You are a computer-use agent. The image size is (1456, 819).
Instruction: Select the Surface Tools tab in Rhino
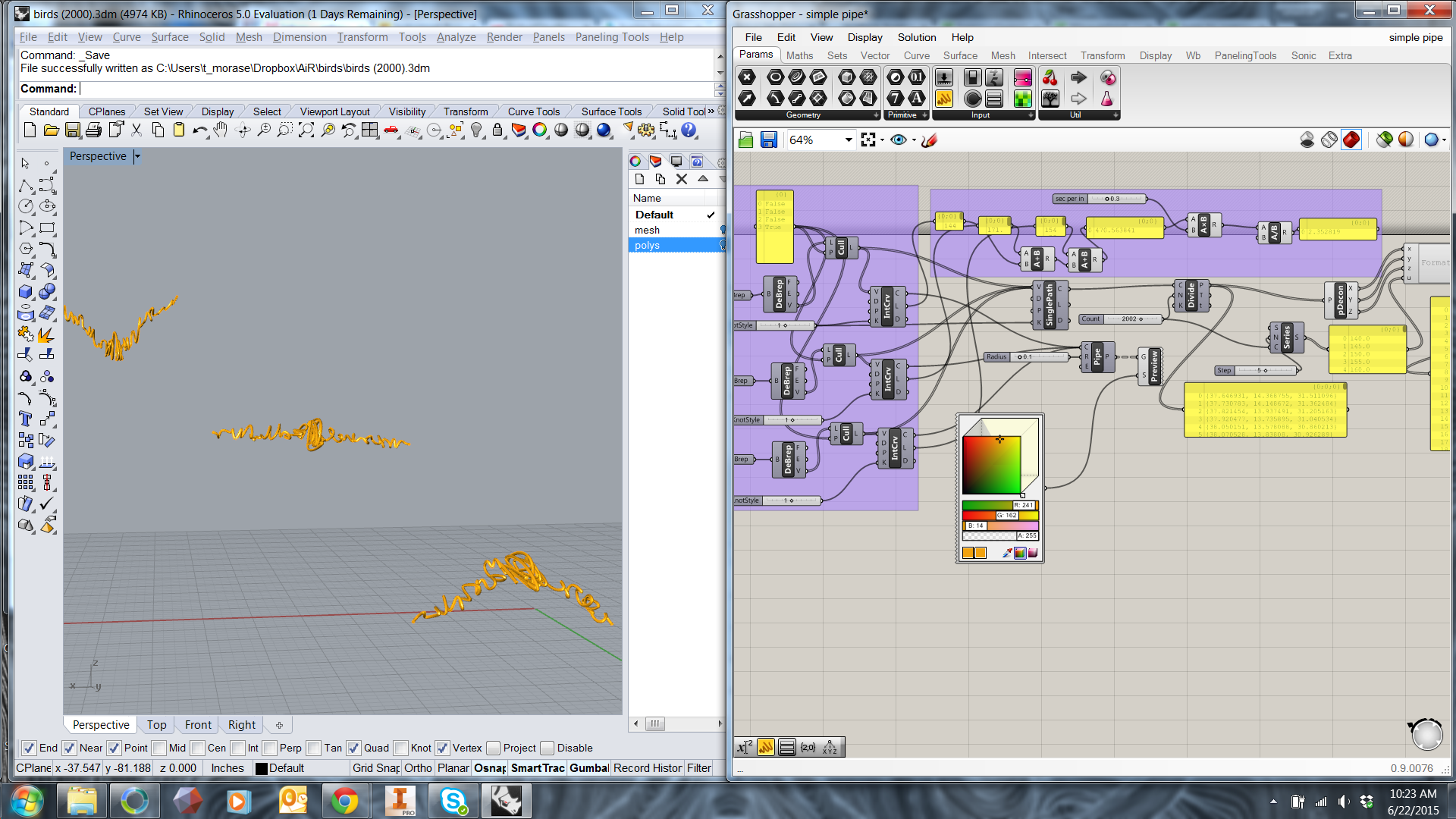pyautogui.click(x=610, y=111)
